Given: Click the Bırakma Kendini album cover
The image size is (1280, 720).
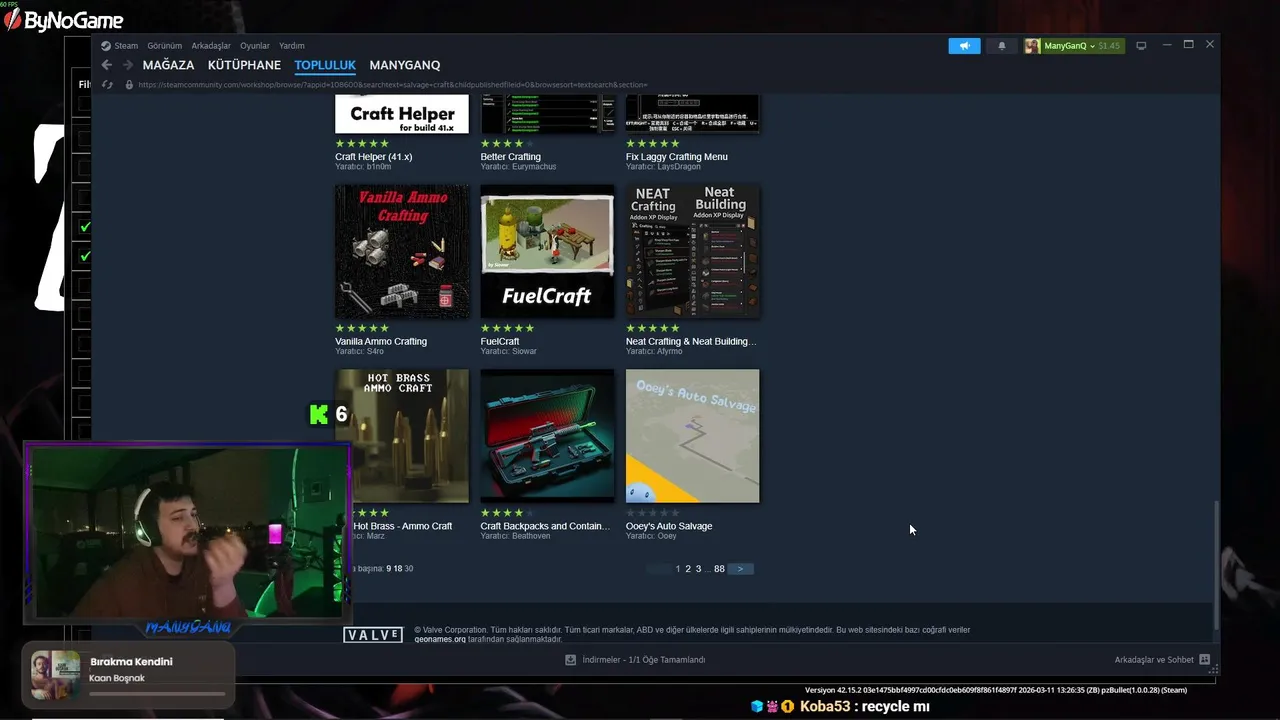Looking at the screenshot, I should click(x=56, y=675).
